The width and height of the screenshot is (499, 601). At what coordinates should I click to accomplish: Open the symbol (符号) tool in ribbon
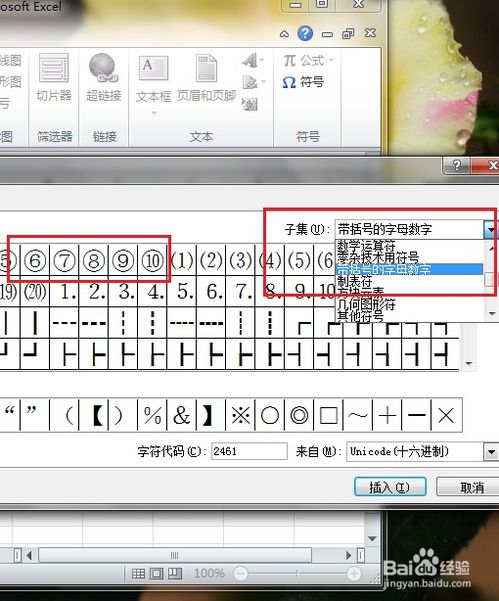304,82
